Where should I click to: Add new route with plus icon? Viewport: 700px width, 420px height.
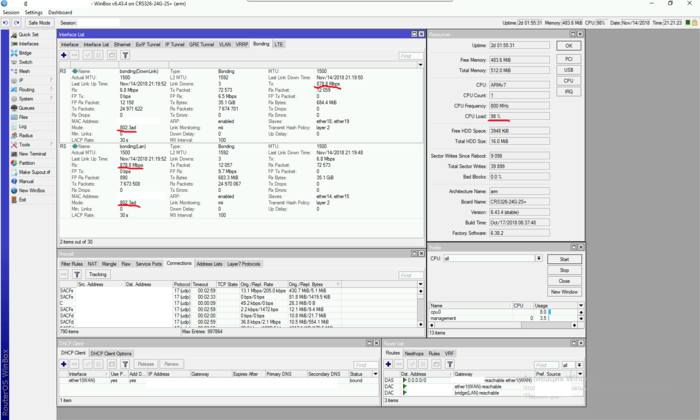[388, 364]
